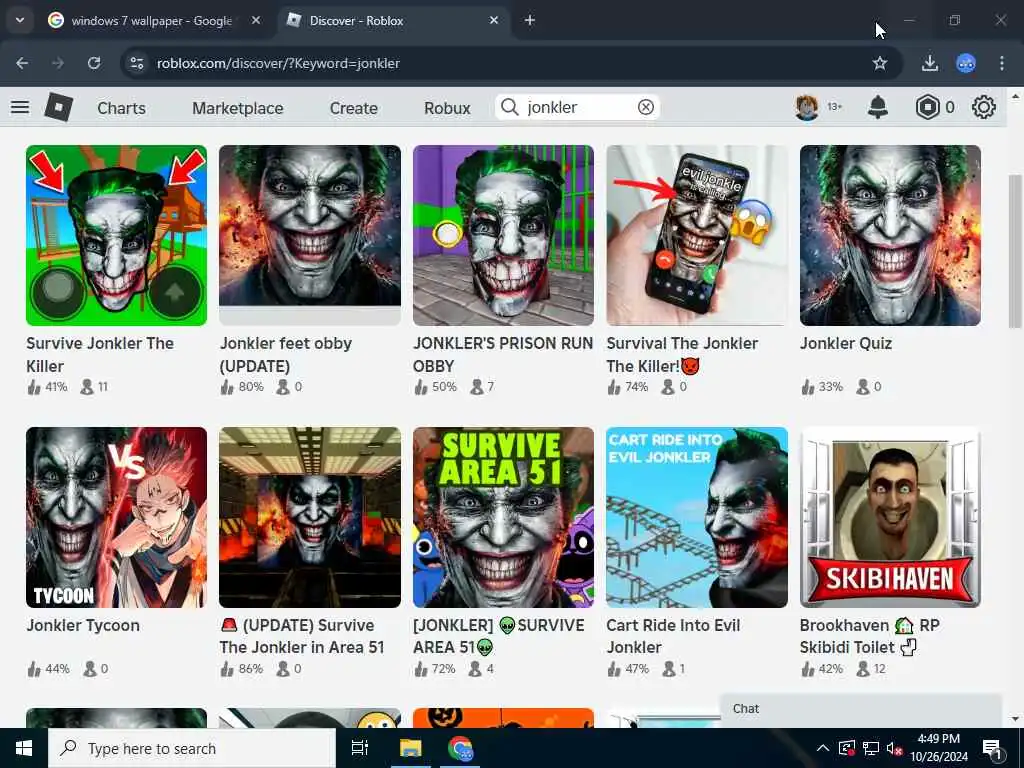Click Survive Jonkler The Killer title link
The width and height of the screenshot is (1024, 768).
click(x=100, y=355)
